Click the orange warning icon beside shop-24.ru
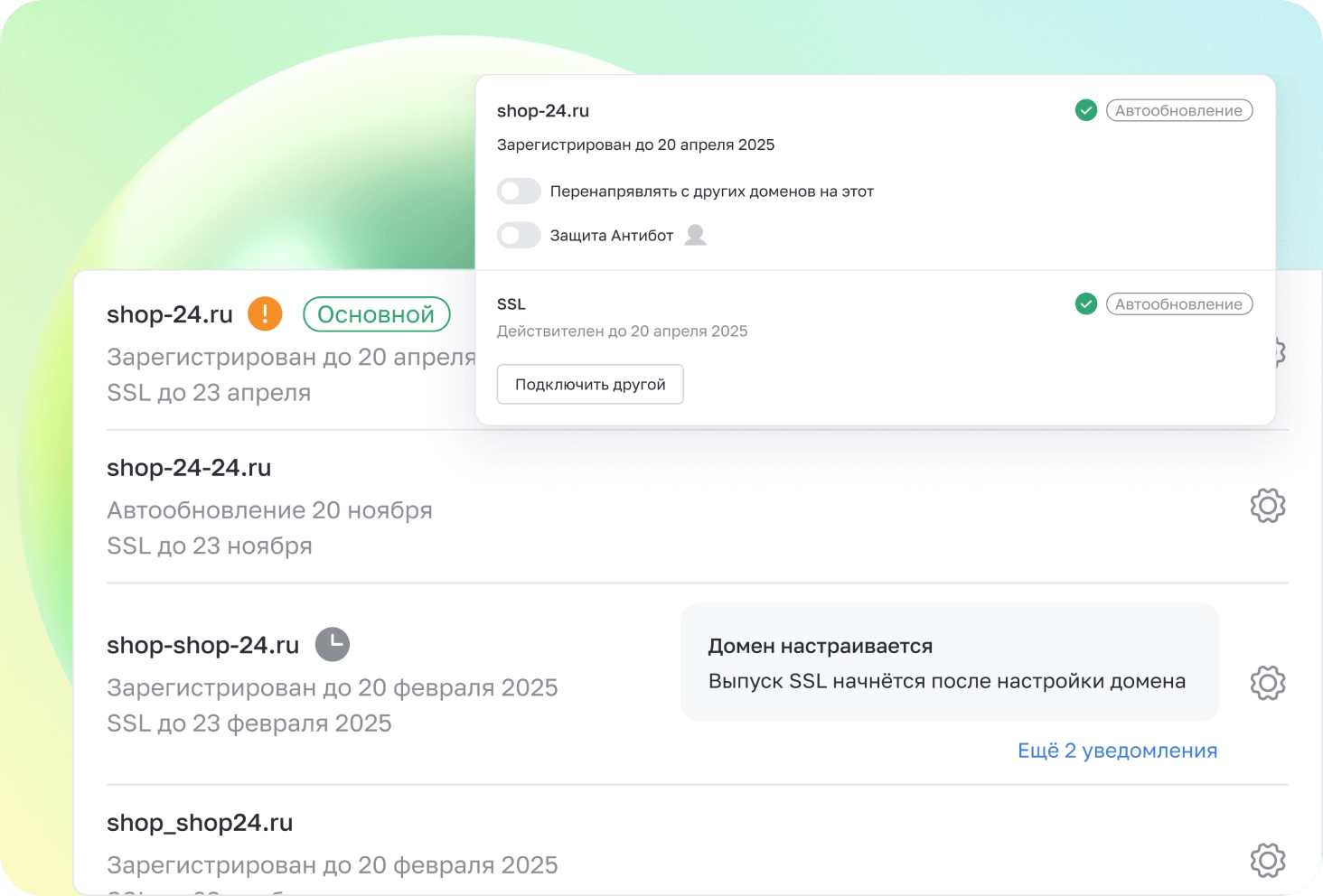 (x=265, y=313)
